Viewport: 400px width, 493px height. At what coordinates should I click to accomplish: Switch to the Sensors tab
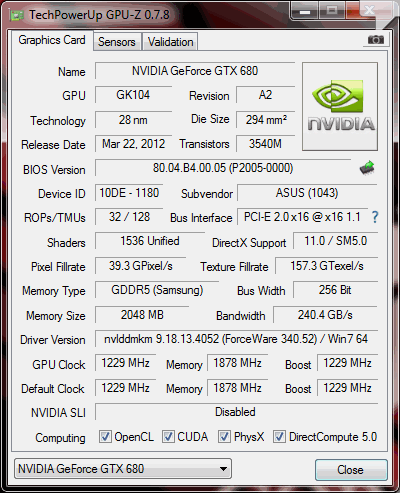(117, 42)
